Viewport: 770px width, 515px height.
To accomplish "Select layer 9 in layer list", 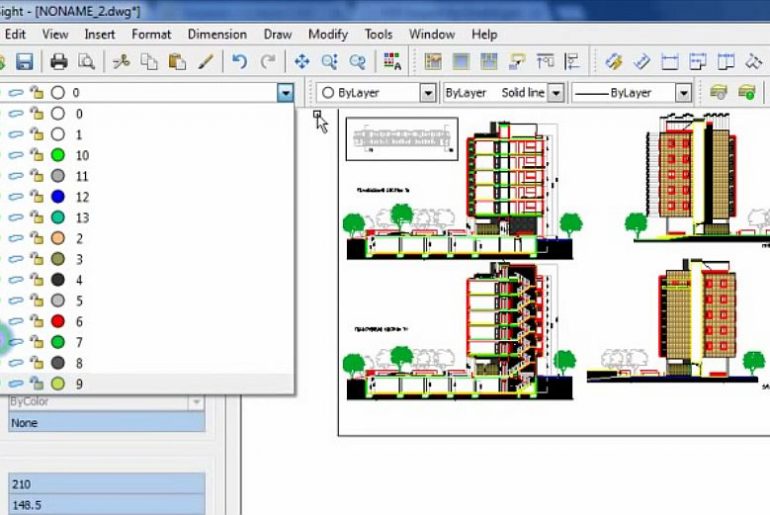I will pyautogui.click(x=79, y=384).
